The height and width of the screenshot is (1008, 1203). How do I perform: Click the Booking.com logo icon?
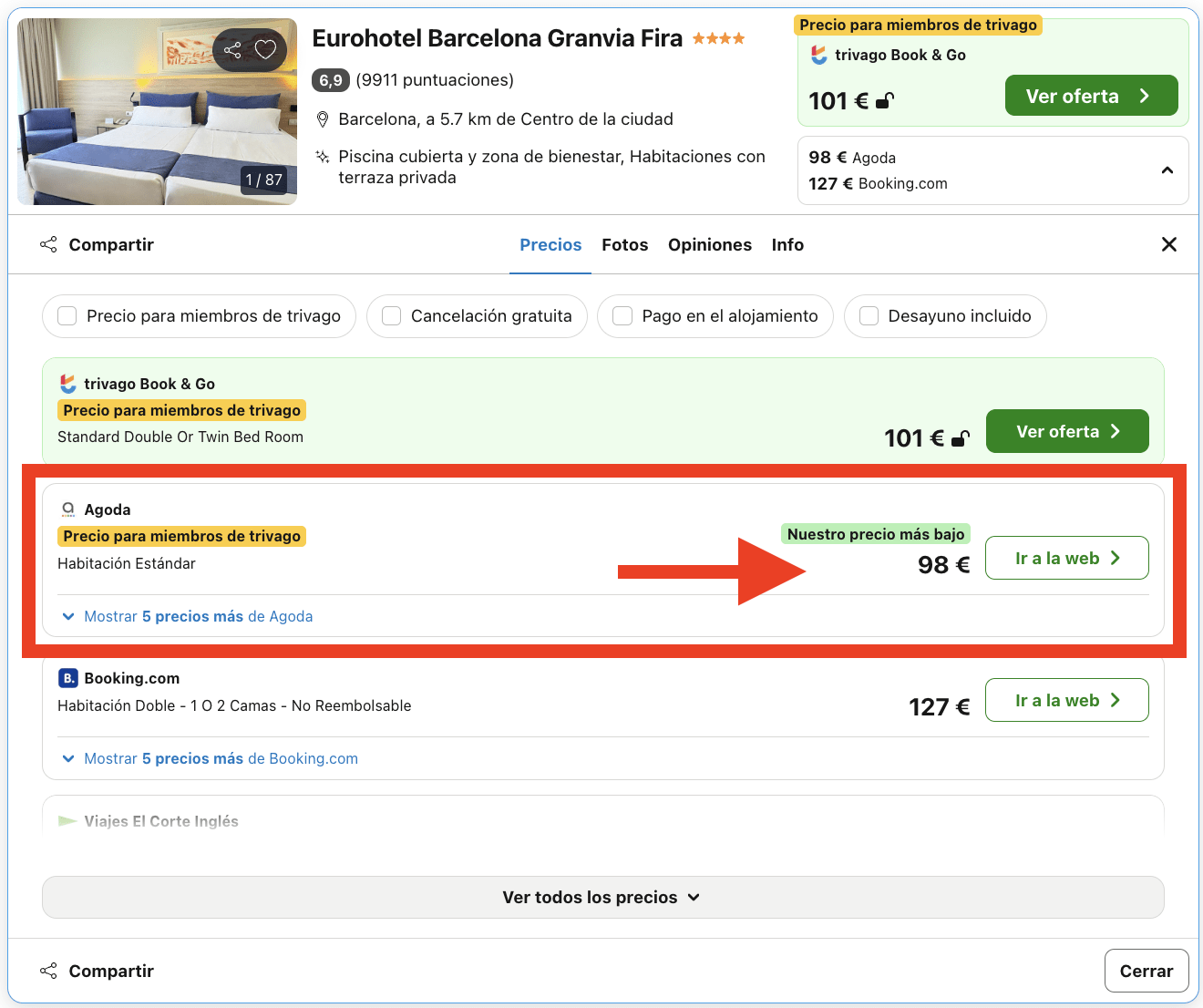tap(68, 678)
